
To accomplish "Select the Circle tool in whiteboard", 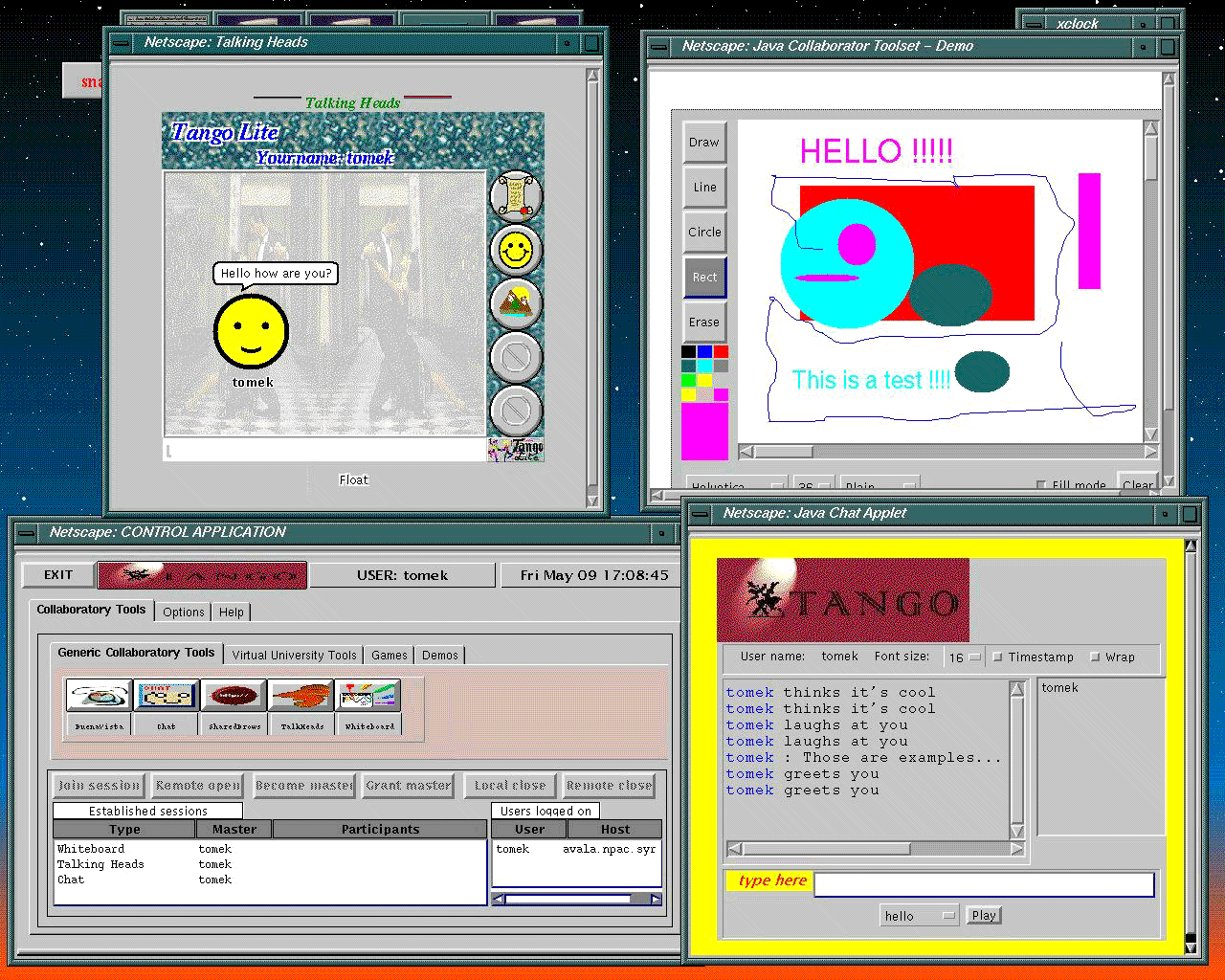I will coord(704,233).
